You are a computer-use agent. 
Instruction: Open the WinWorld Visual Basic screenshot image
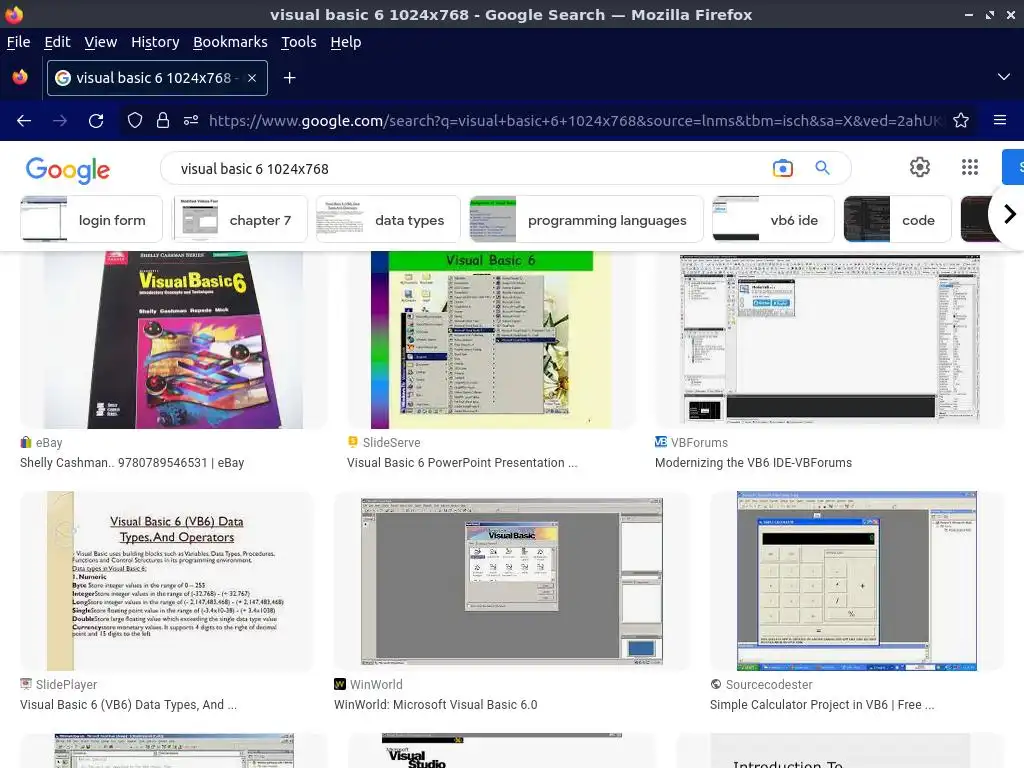512,581
